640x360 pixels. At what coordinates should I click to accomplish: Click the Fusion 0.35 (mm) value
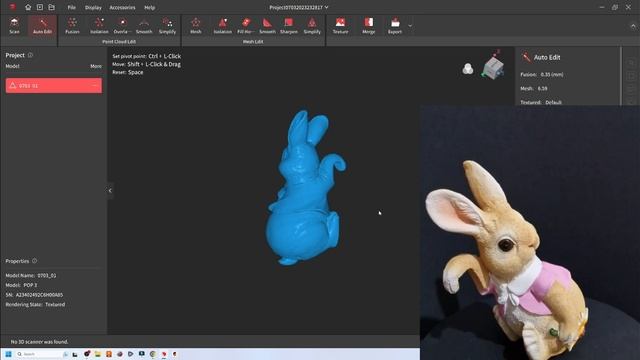[552, 74]
